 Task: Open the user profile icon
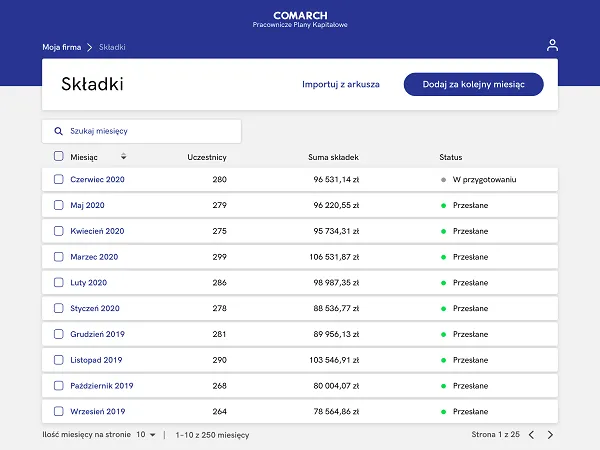click(552, 45)
